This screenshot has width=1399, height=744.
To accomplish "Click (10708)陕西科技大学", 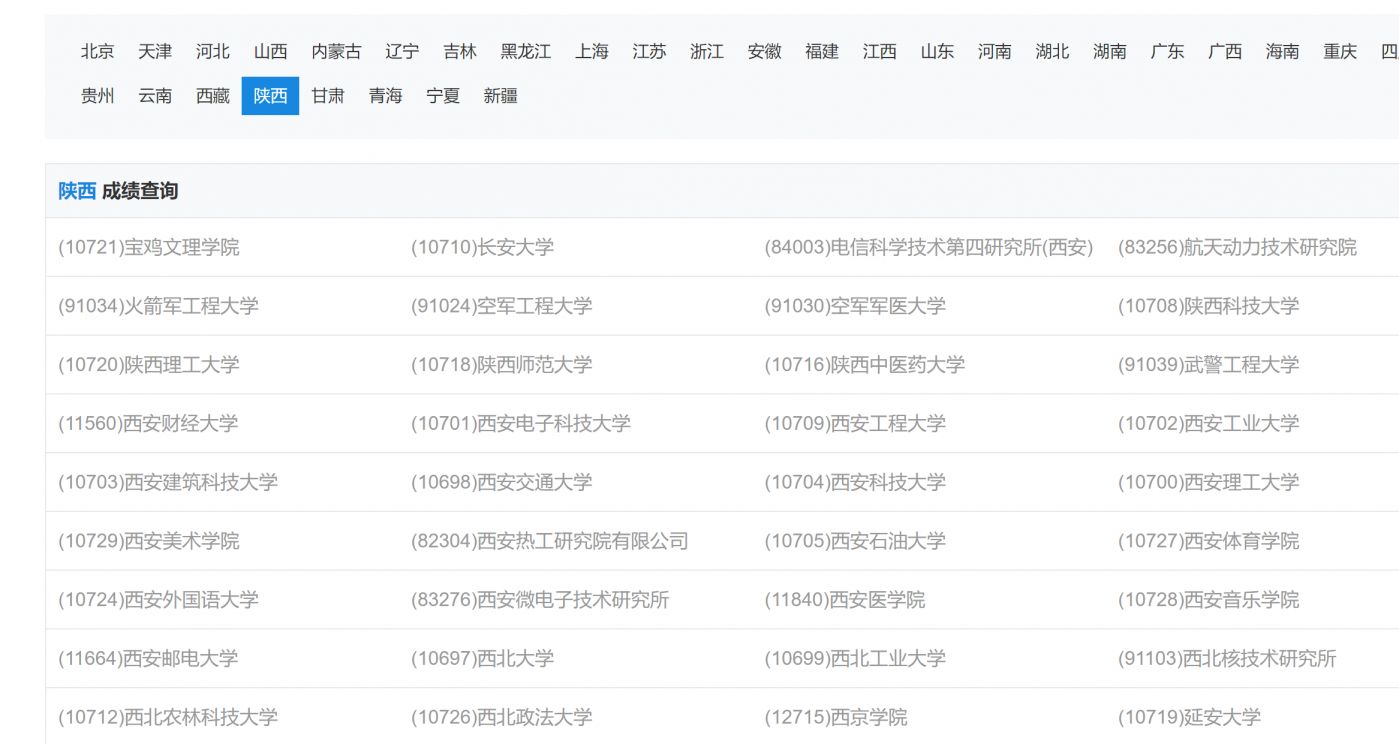I will point(1208,306).
